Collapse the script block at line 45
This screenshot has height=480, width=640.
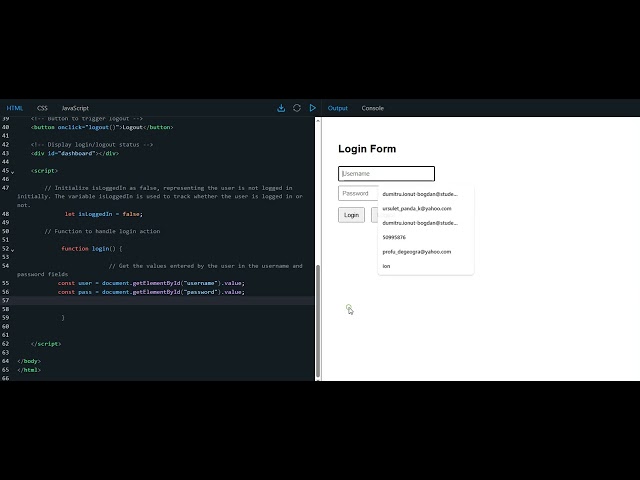[12, 172]
